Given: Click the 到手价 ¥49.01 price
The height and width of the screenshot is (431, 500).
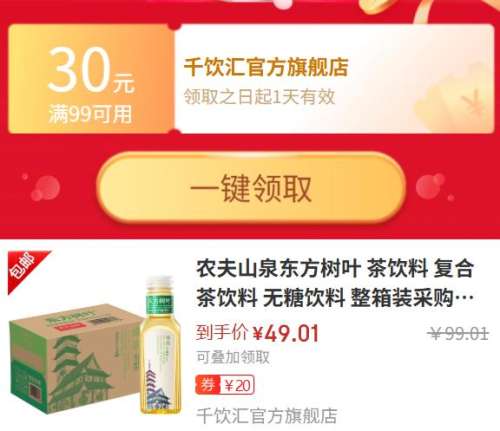Looking at the screenshot, I should click(257, 333).
